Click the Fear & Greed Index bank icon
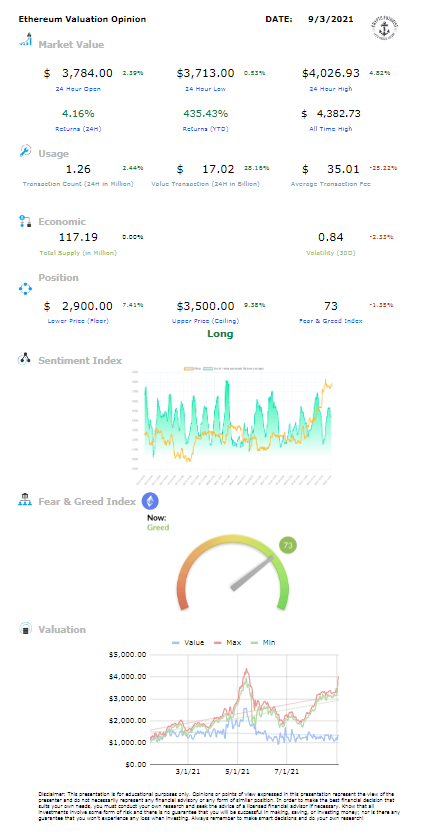 26,500
